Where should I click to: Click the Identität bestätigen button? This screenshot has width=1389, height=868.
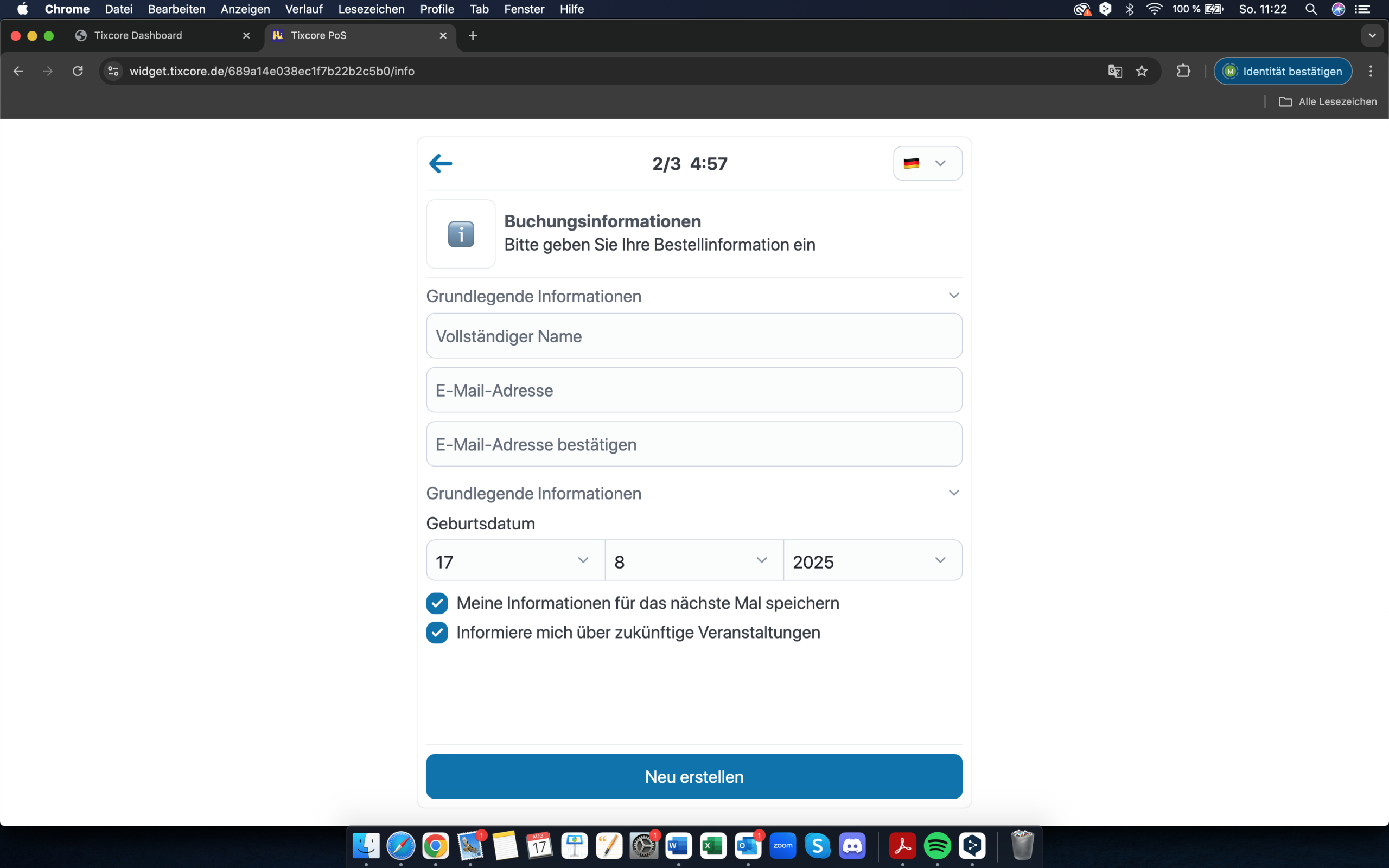coord(1283,71)
